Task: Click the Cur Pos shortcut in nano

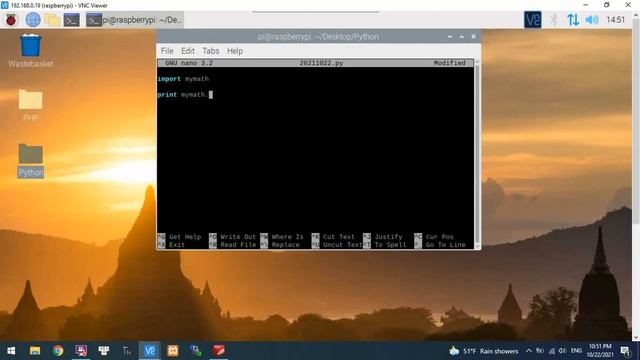Action: click(x=434, y=237)
